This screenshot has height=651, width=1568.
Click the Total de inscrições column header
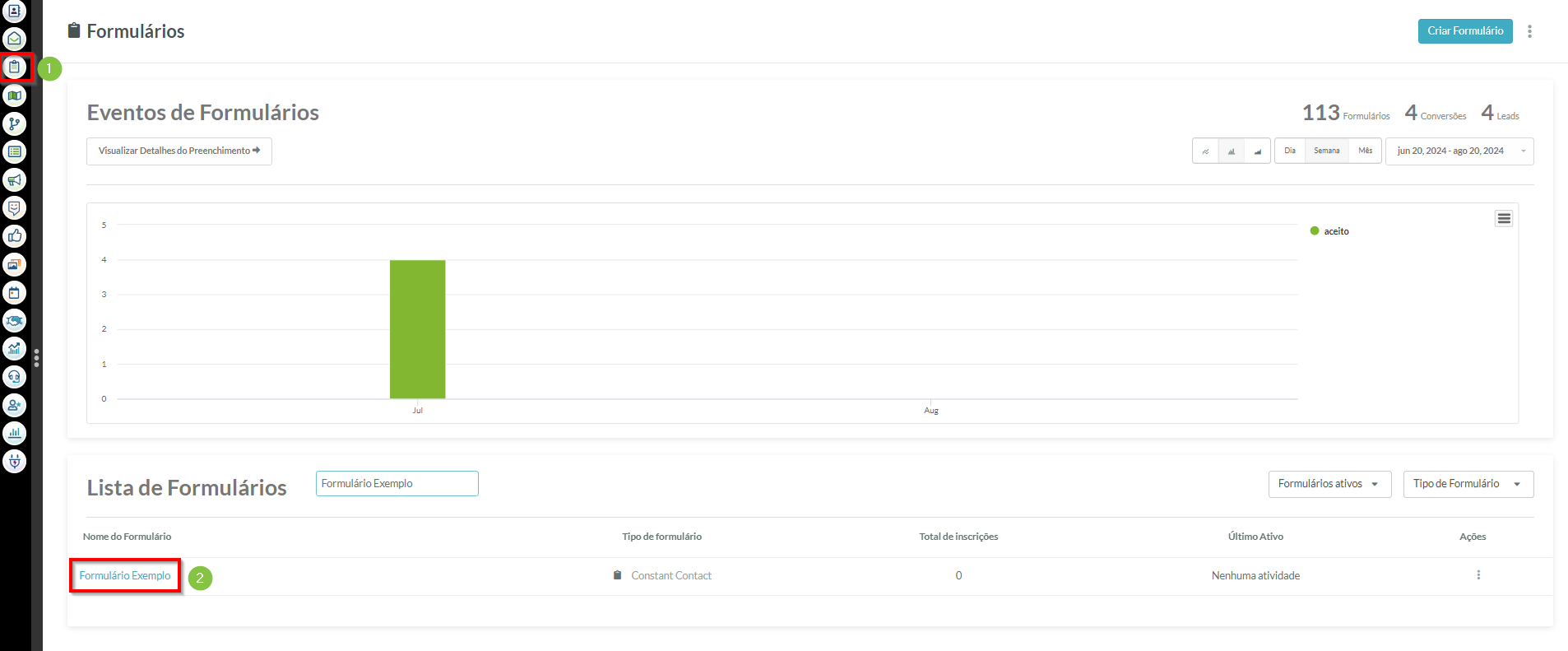coord(958,537)
